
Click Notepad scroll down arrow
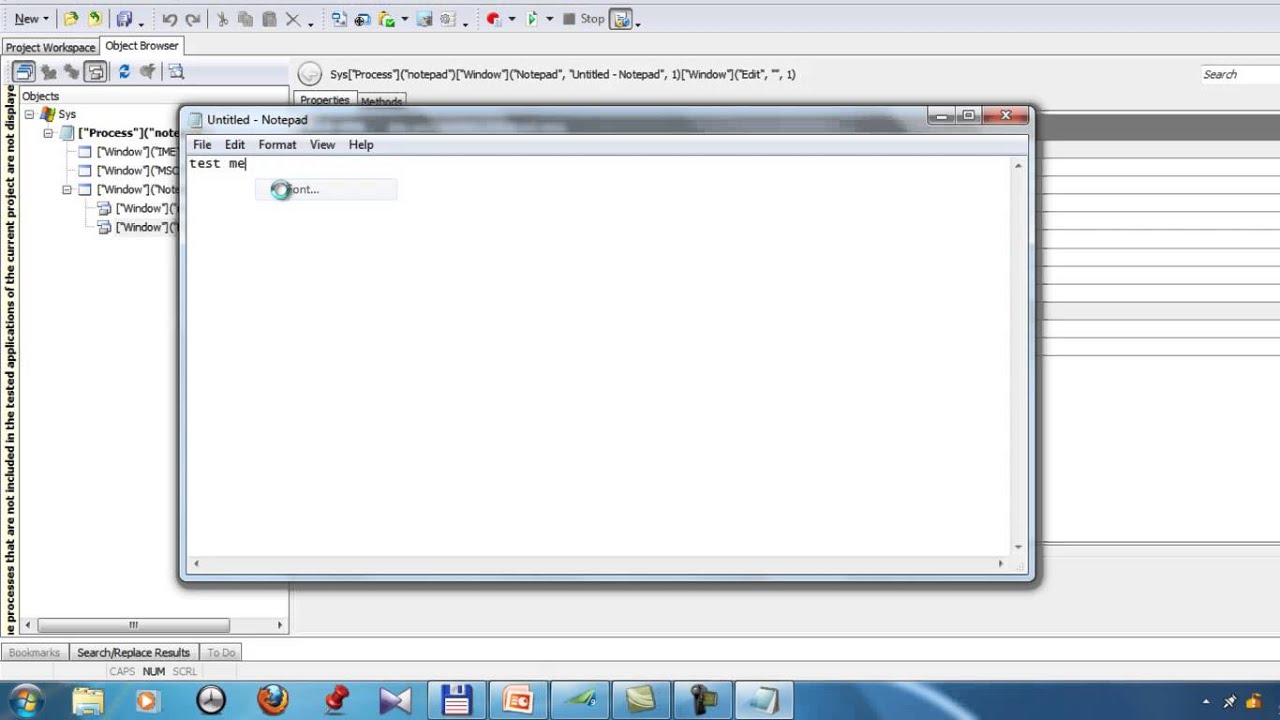point(1018,547)
